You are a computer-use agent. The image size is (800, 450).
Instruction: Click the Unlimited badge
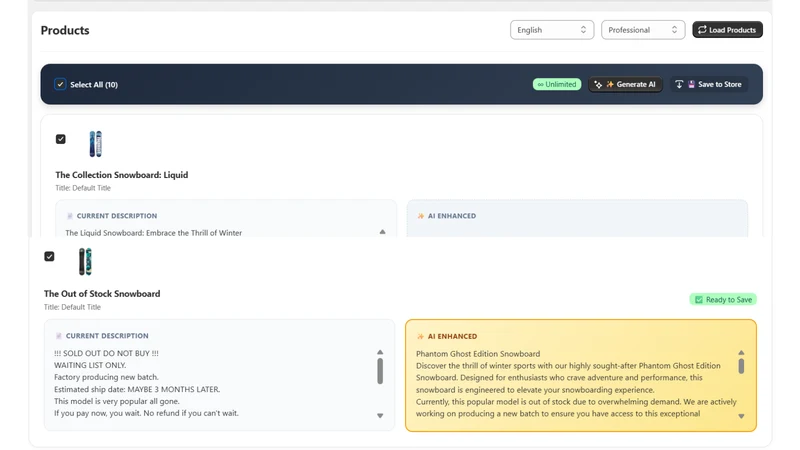click(557, 84)
